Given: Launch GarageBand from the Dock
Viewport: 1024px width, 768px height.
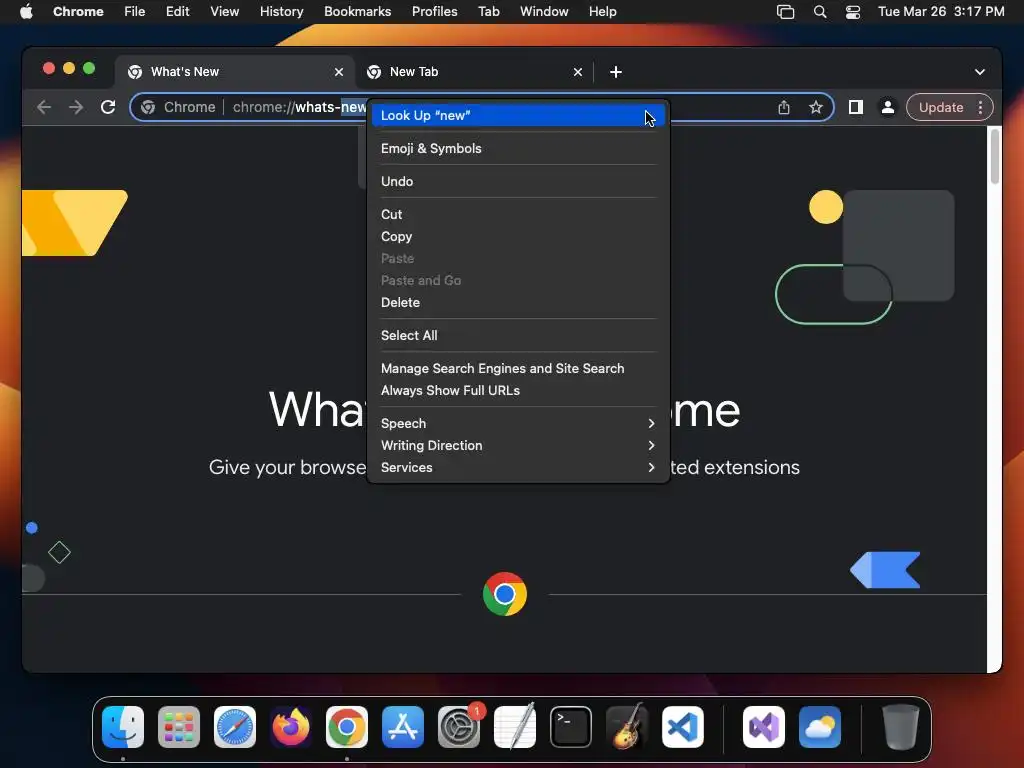Looking at the screenshot, I should (627, 727).
